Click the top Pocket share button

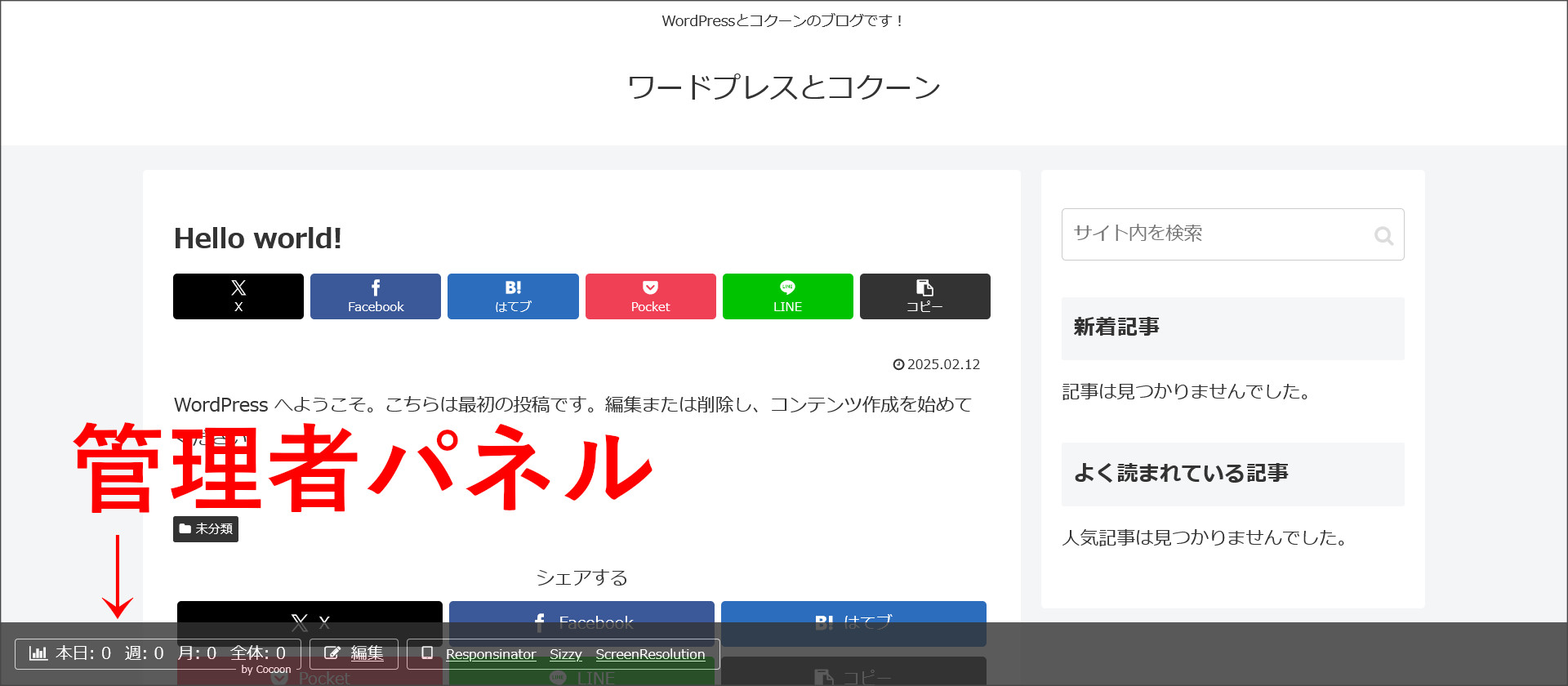tap(651, 296)
